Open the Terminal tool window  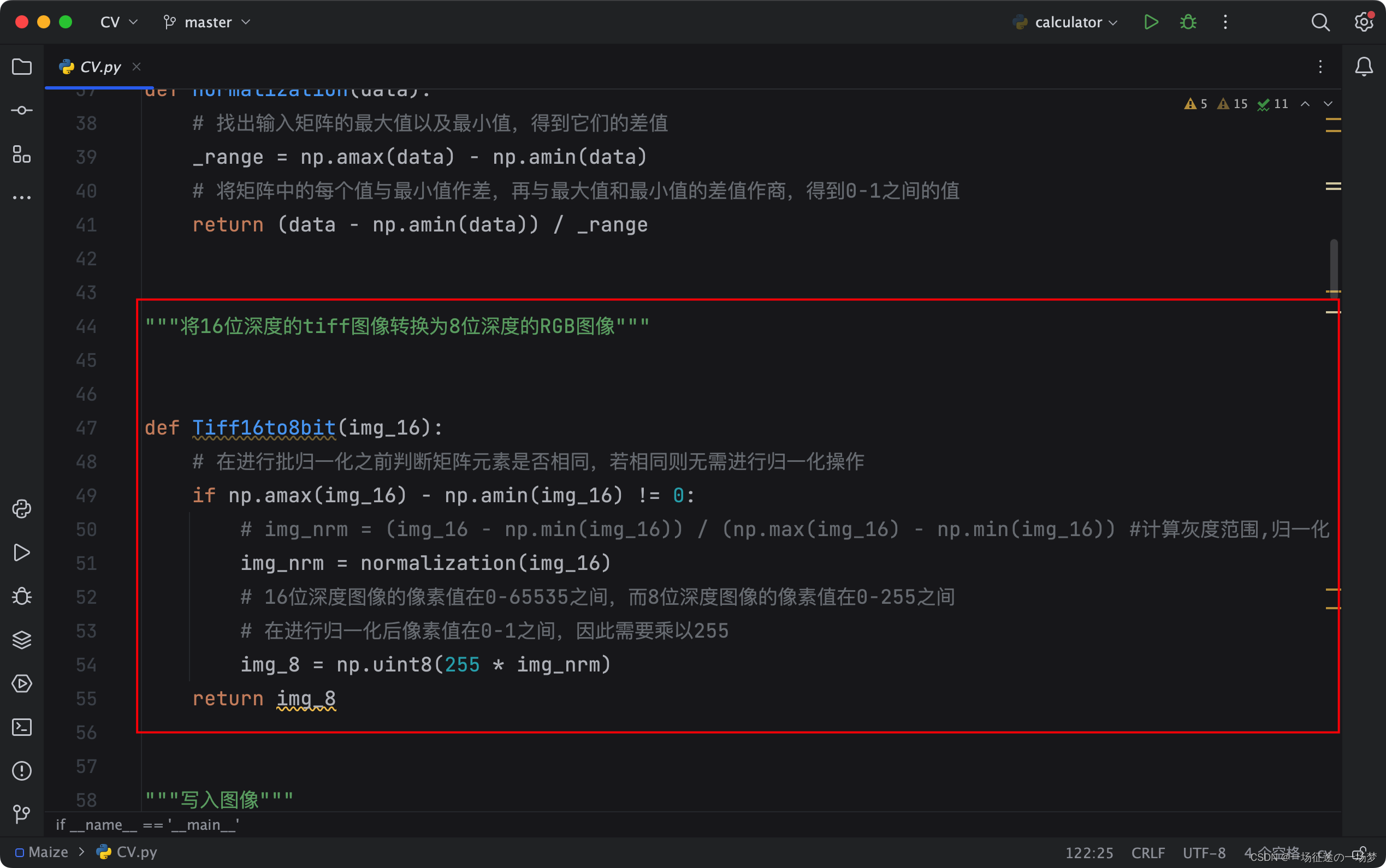[22, 727]
